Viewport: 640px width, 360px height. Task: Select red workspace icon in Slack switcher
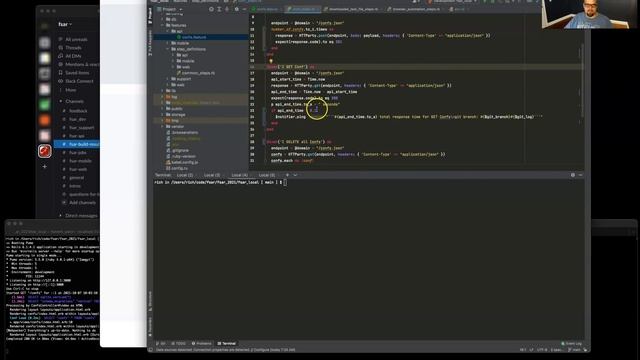44,151
